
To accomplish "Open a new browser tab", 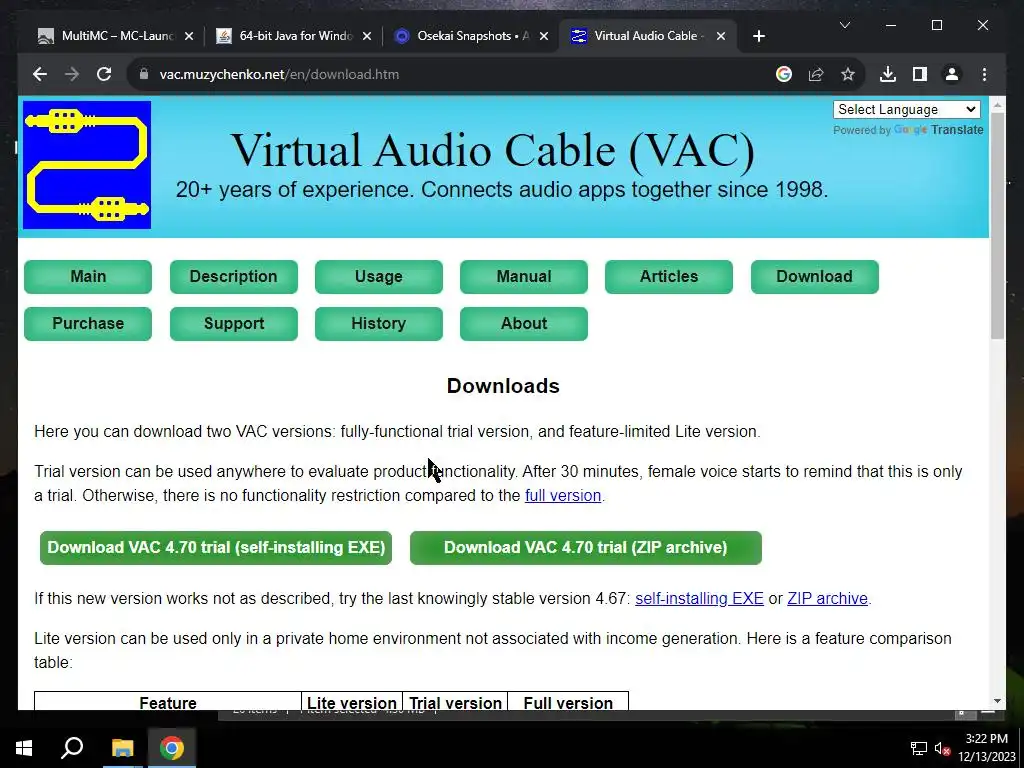I will [758, 37].
